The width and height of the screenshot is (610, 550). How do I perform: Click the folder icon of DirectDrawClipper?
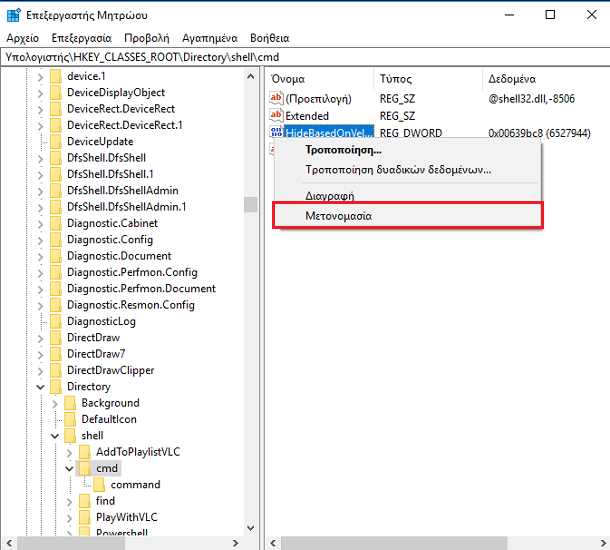tap(56, 370)
